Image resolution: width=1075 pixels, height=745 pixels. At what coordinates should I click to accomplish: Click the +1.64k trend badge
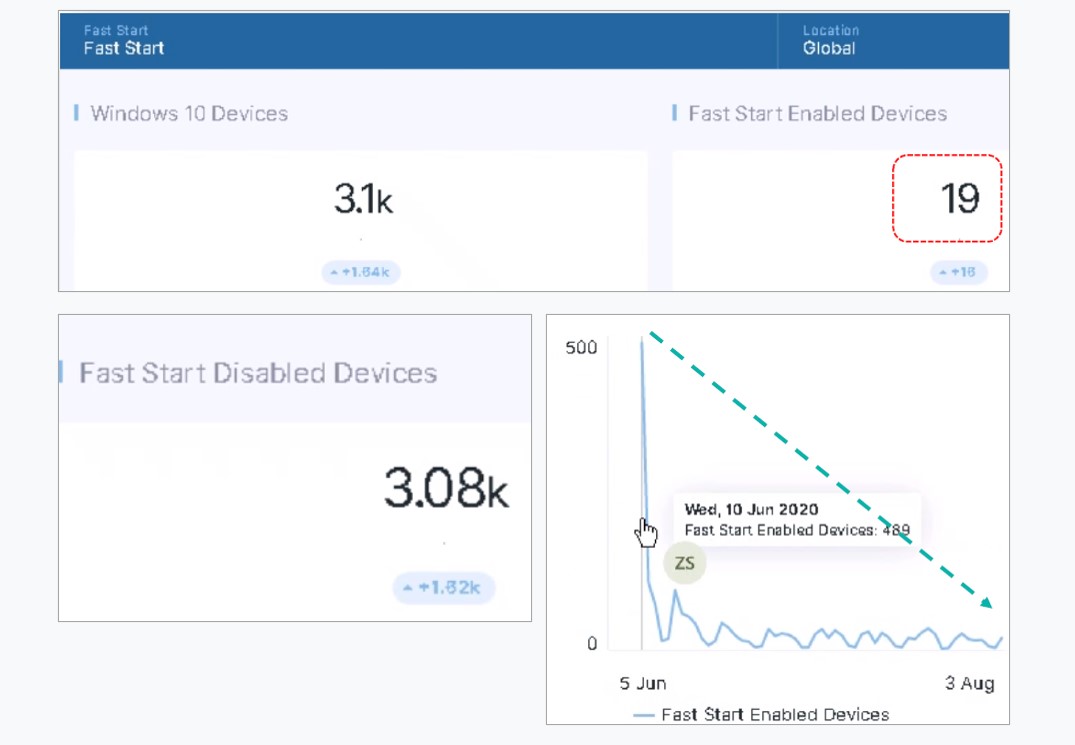[361, 272]
